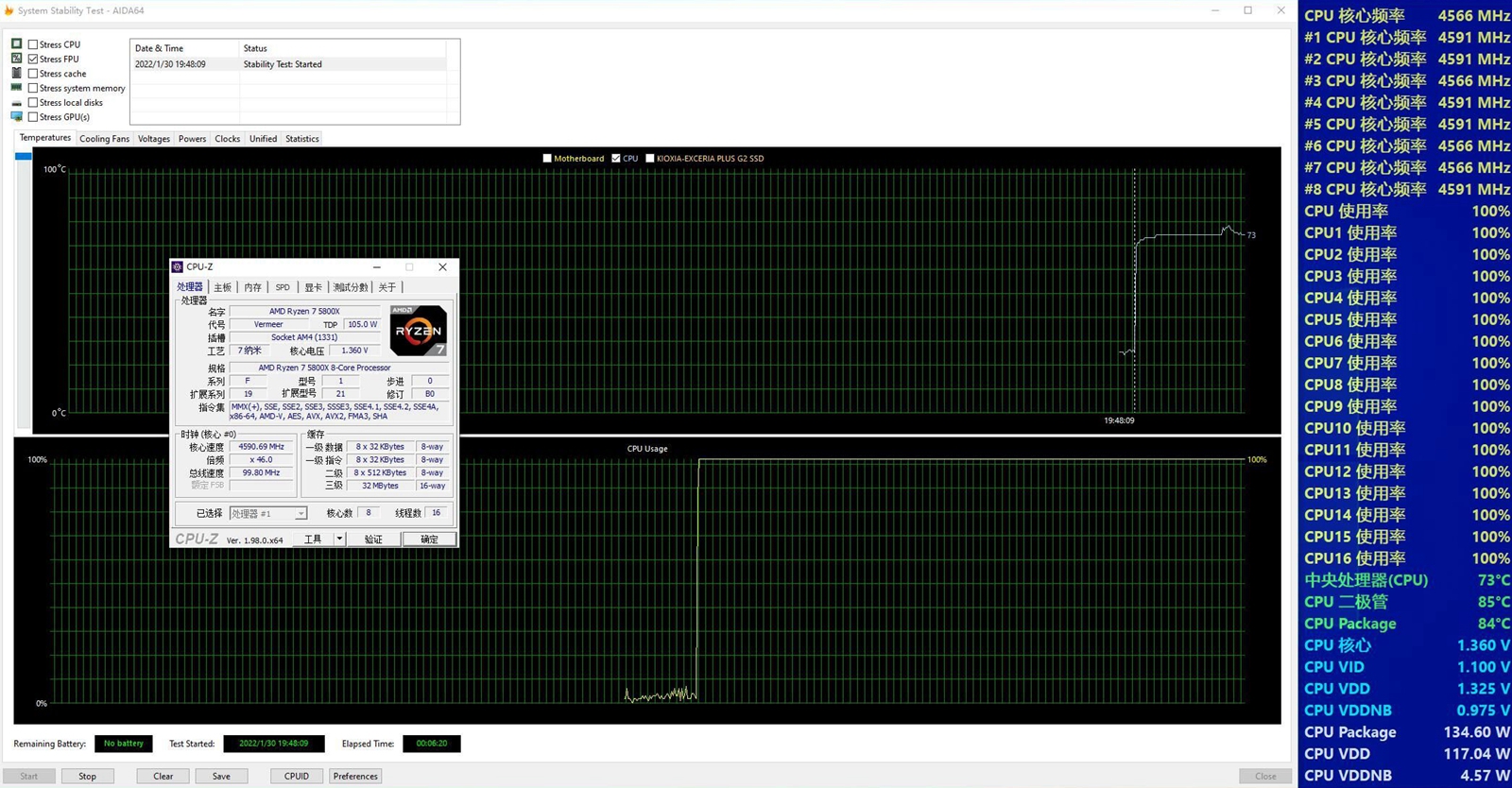The image size is (1512, 788).
Task: Switch to the Temperatures tab
Action: click(x=45, y=138)
